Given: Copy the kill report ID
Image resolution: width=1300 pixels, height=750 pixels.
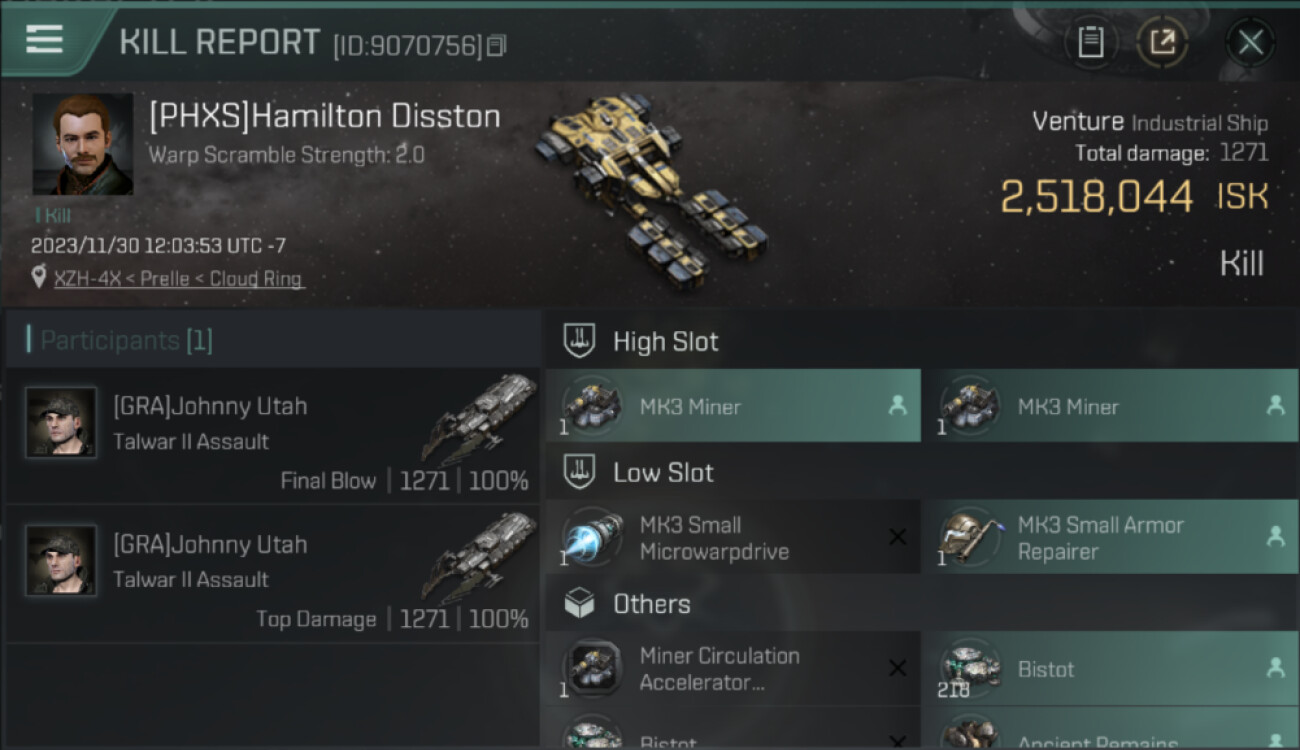Looking at the screenshot, I should coord(497,45).
